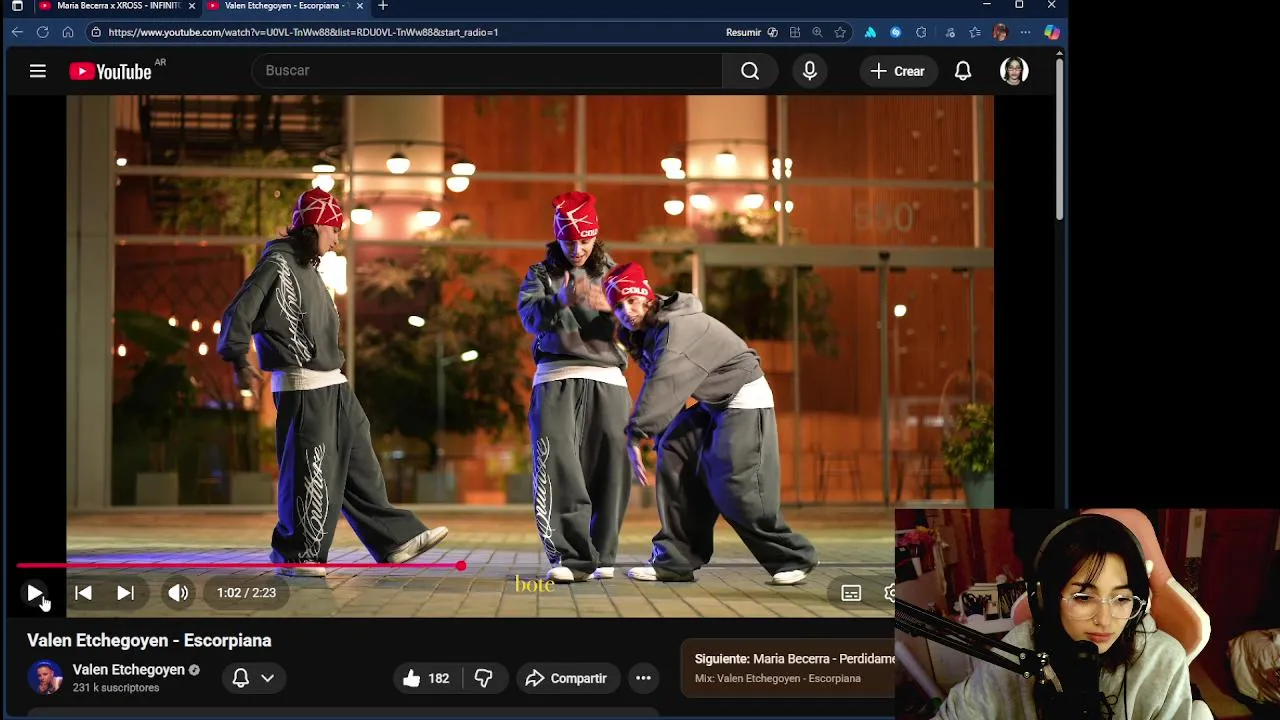Open YouTube notifications bell
The image size is (1280, 720).
[963, 71]
